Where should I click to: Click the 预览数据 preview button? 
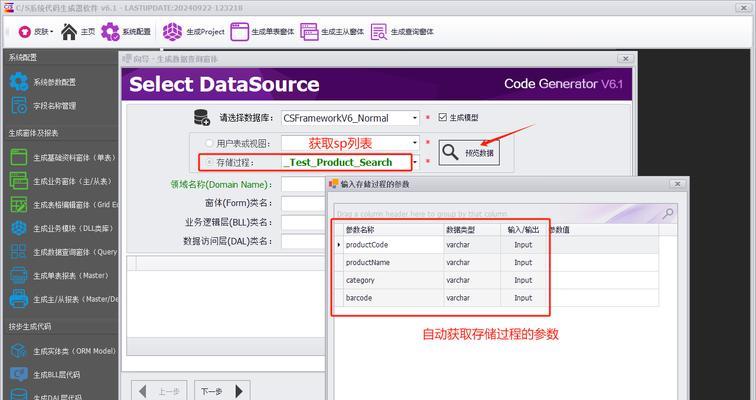(x=469, y=153)
